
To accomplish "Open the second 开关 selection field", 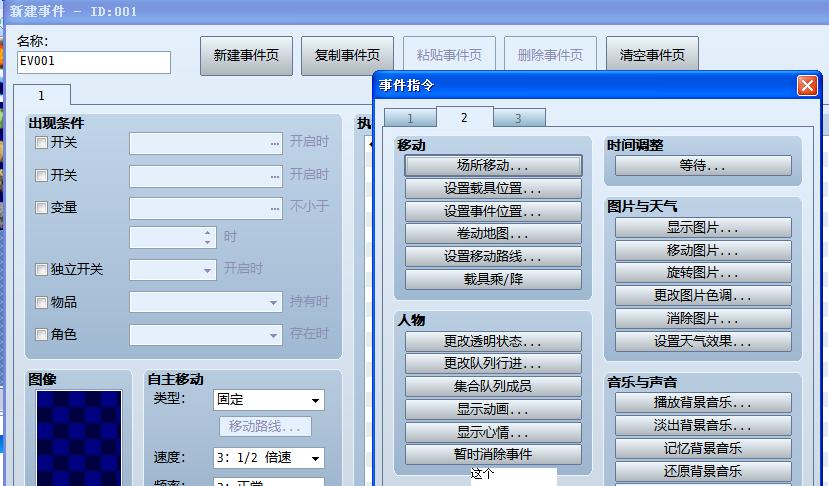I will (206, 176).
